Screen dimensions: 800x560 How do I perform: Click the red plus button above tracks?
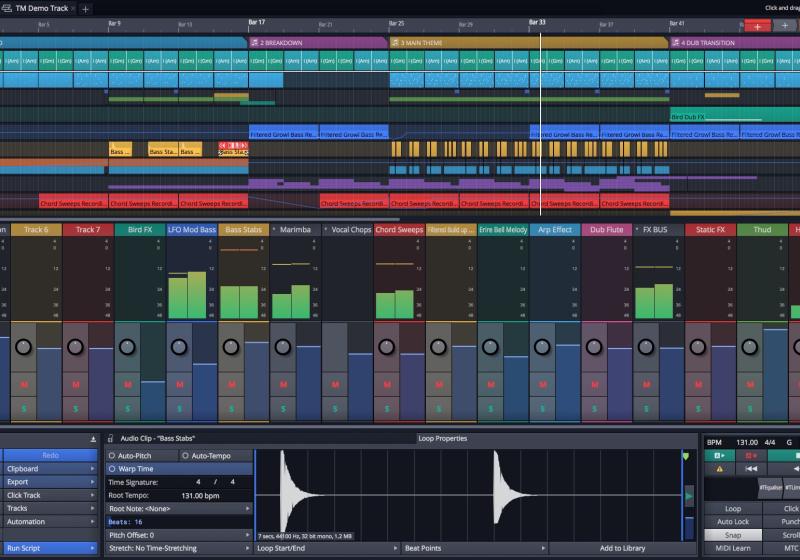(x=757, y=26)
